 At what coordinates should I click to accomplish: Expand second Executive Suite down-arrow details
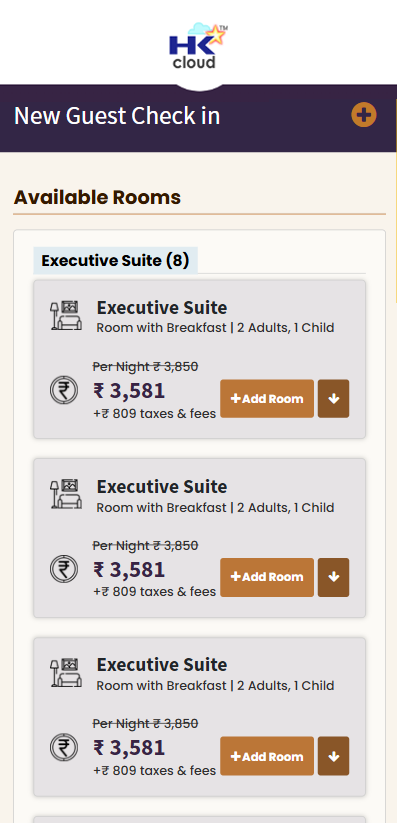click(x=333, y=577)
